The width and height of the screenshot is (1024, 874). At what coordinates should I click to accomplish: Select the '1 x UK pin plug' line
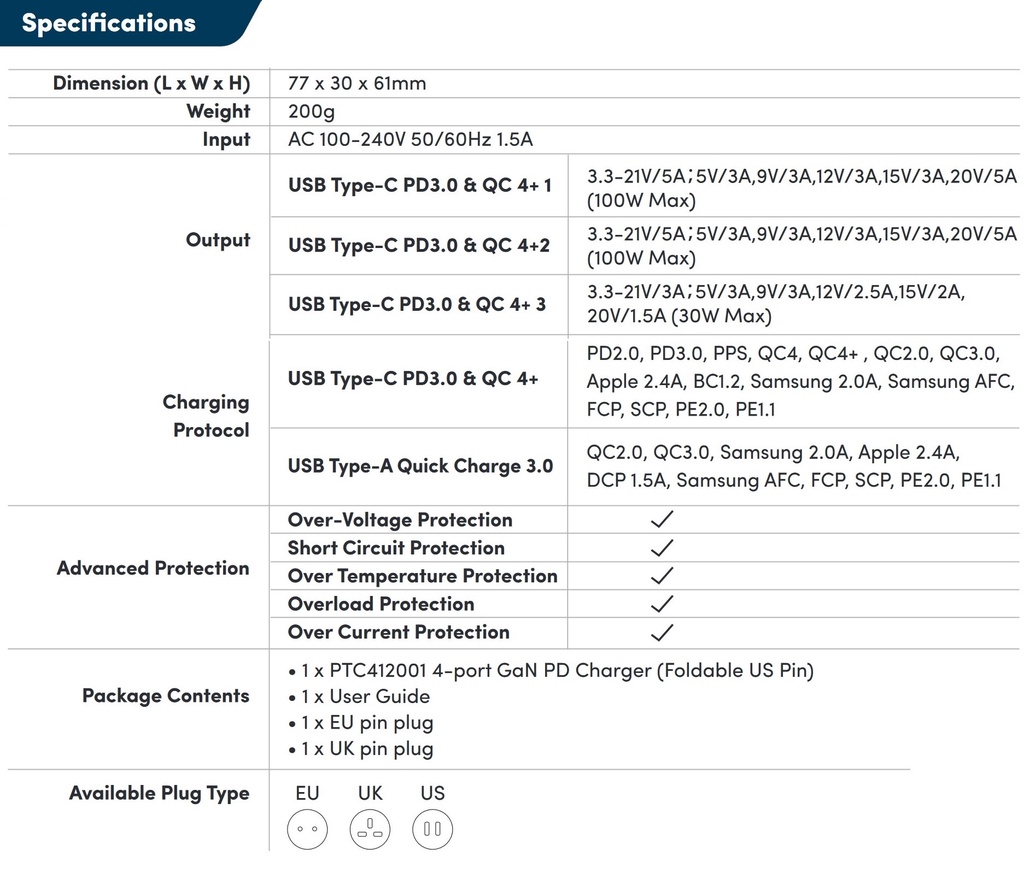[360, 749]
